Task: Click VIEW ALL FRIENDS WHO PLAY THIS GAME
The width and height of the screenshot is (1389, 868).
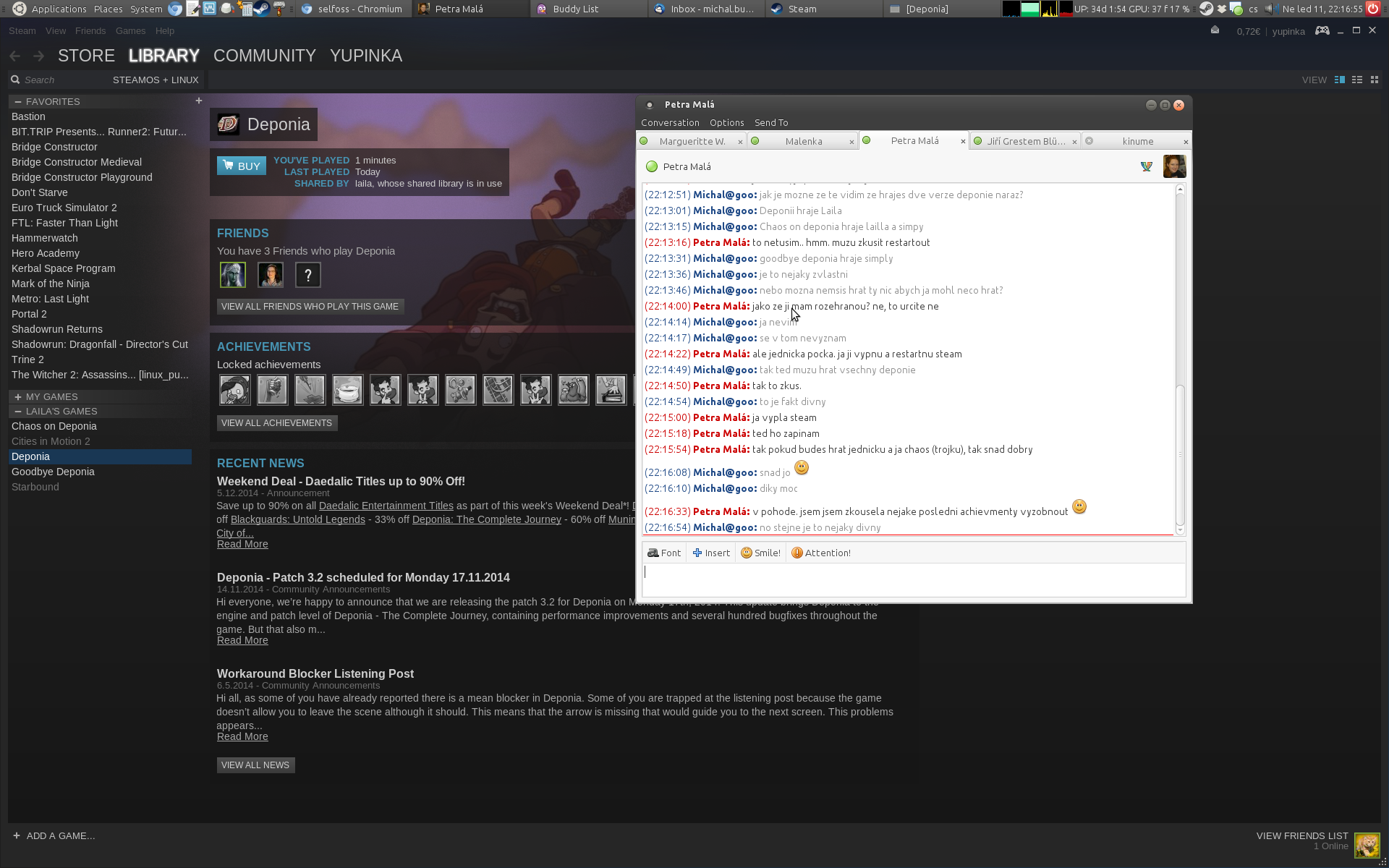Action: [x=310, y=307]
